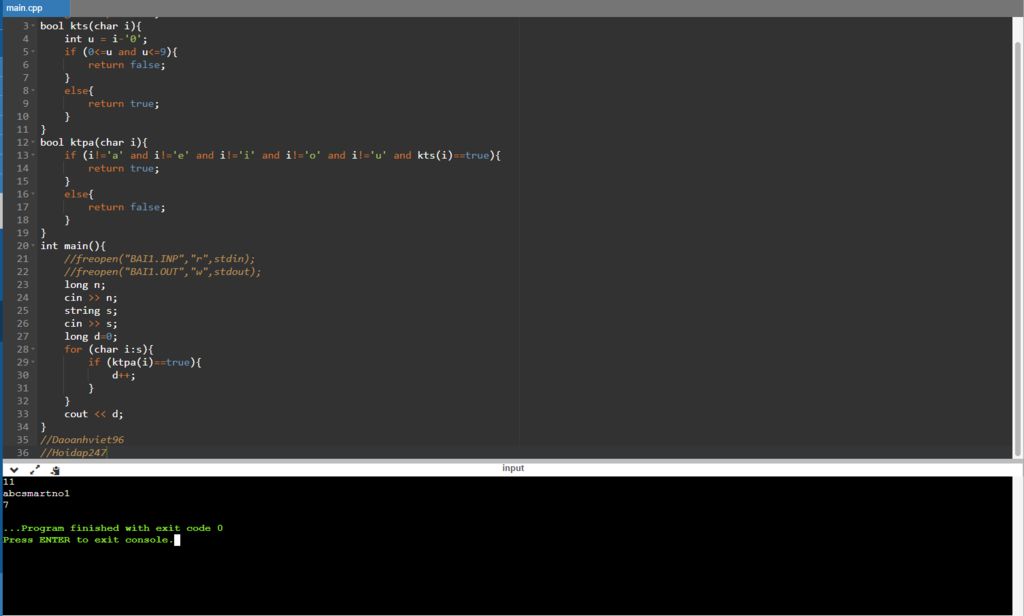Screen dimensions: 1024x616
Task: Select the input tab above console
Action: click(x=512, y=468)
